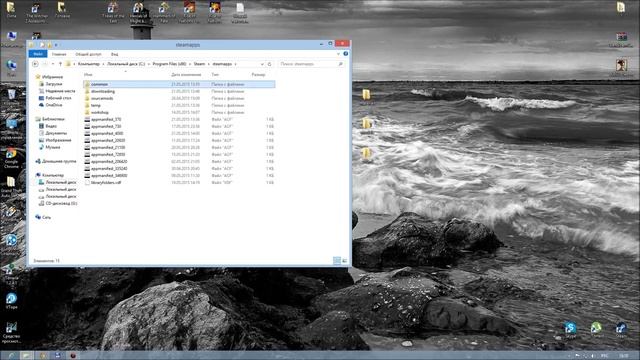640x360 pixels.
Task: Click the search steamapps field
Action: click(311, 64)
